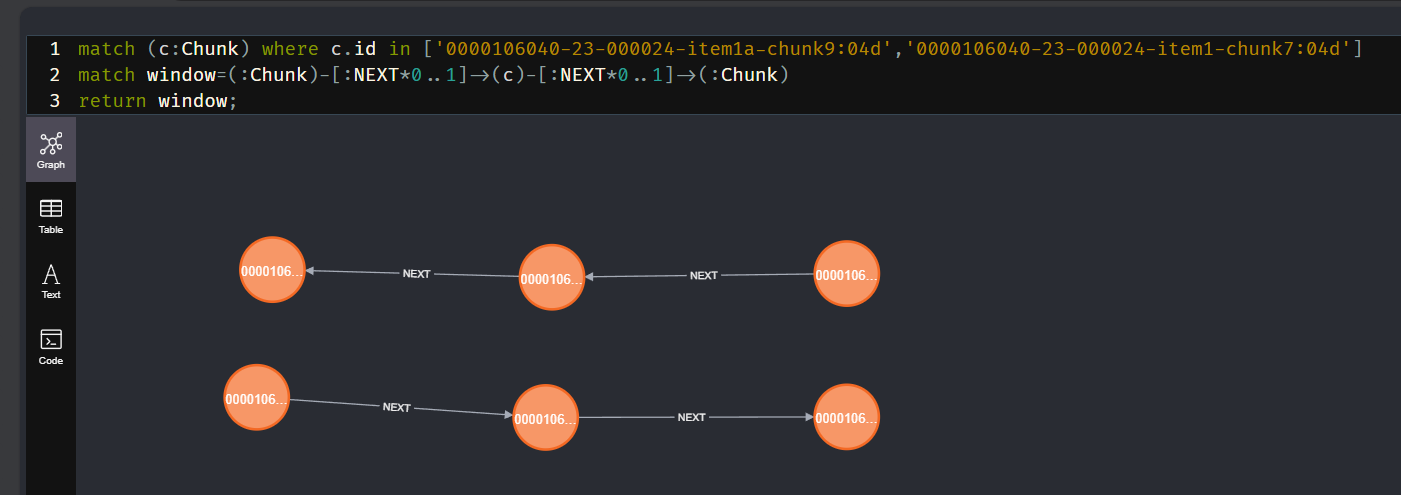Click line number 2 in the editor gutter

(54, 75)
